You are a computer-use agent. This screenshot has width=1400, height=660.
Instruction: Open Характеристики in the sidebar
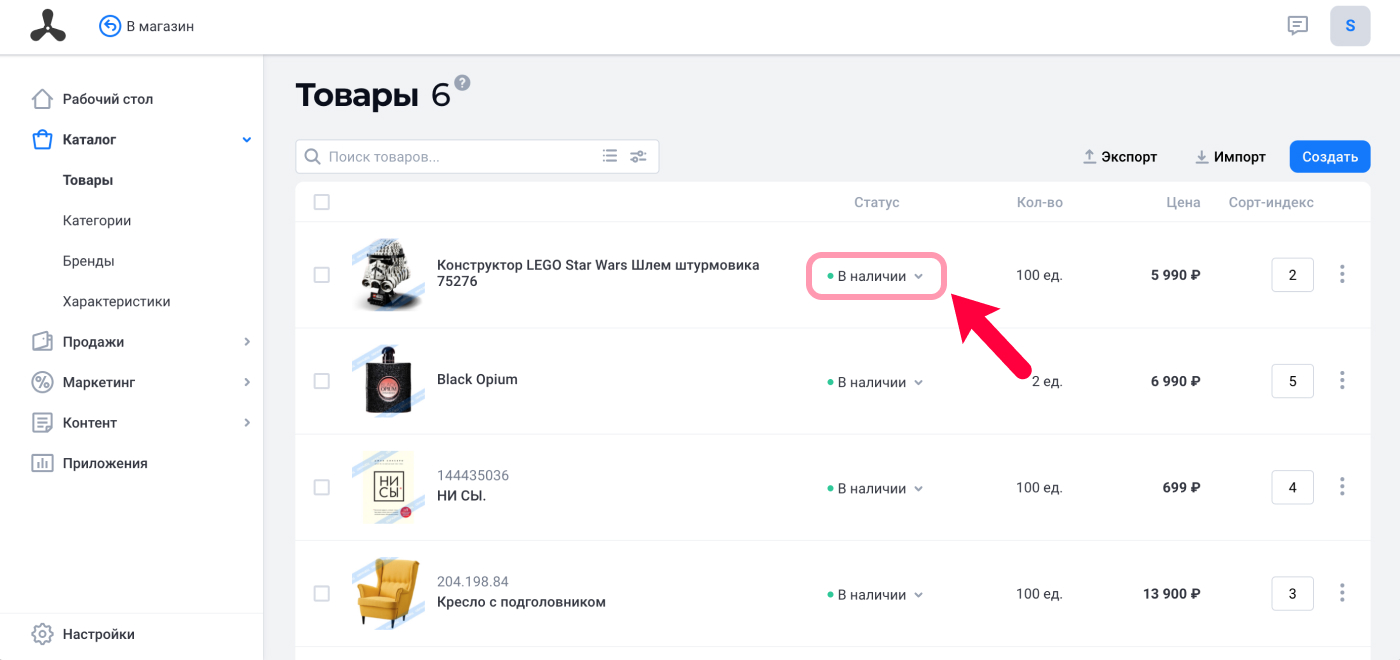click(x=116, y=301)
